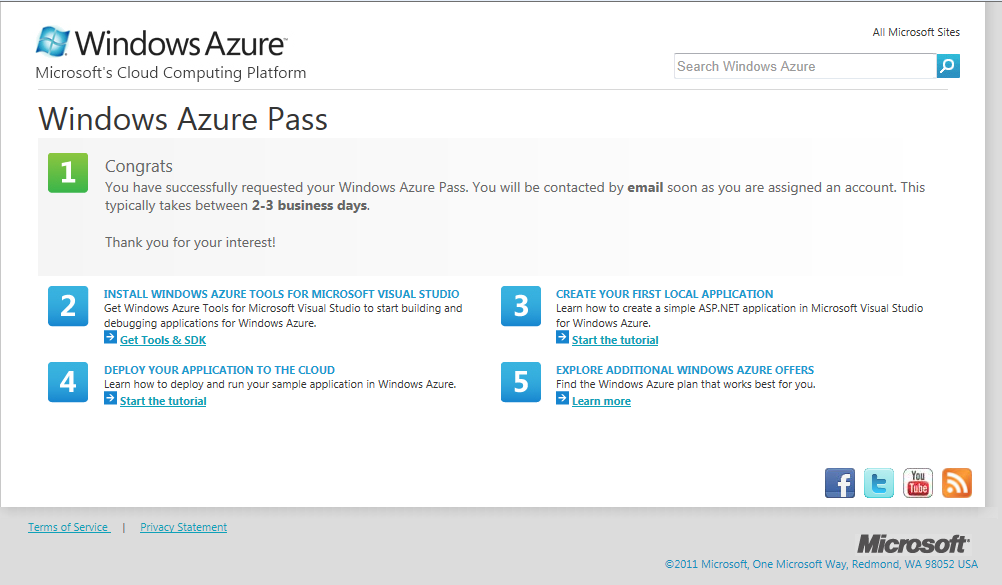Screen dimensions: 1002x585
Task: Click the Microsoft's Cloud Computing Platform tagline
Action: (x=171, y=73)
